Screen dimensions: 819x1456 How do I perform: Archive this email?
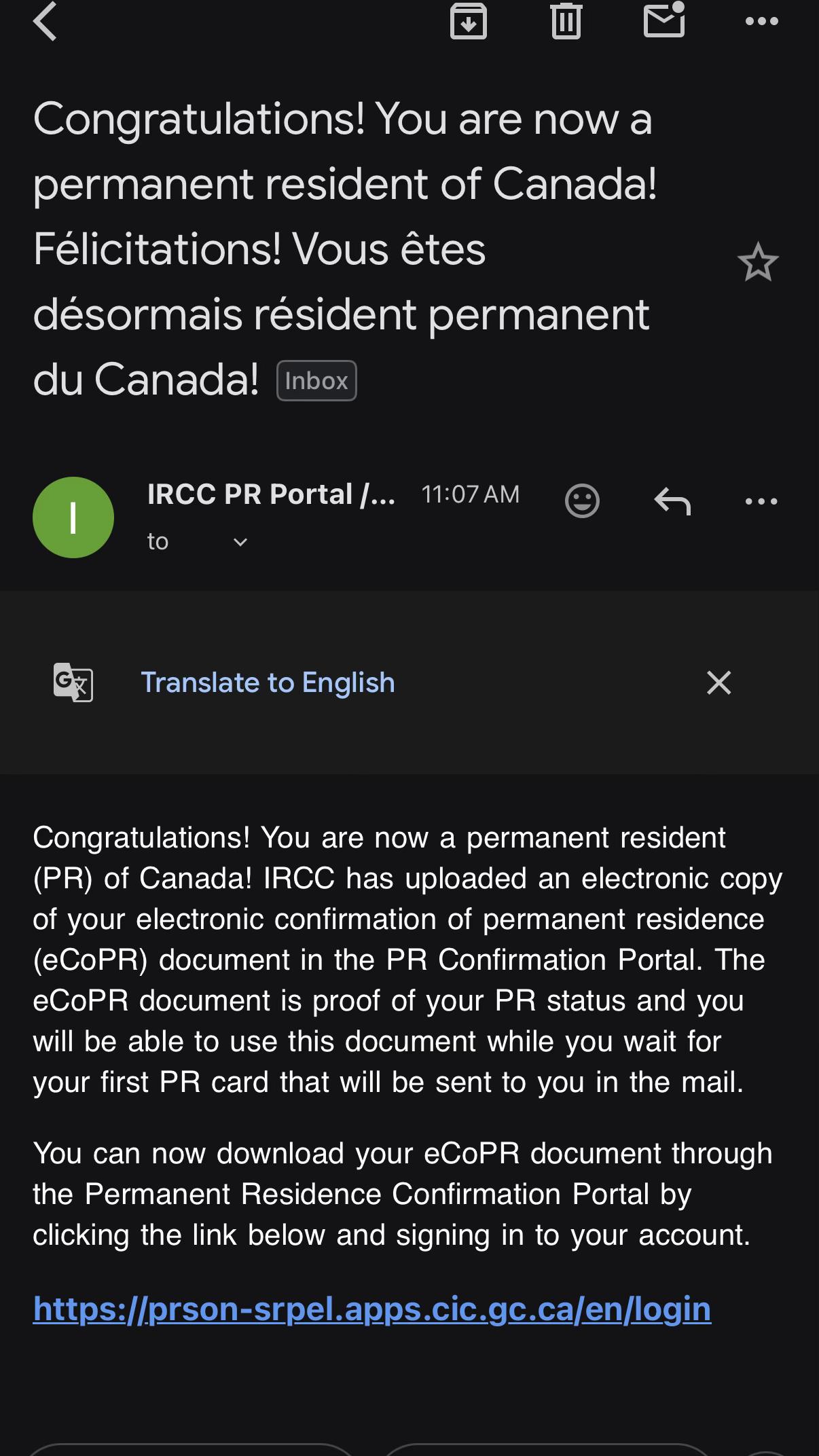click(x=469, y=21)
